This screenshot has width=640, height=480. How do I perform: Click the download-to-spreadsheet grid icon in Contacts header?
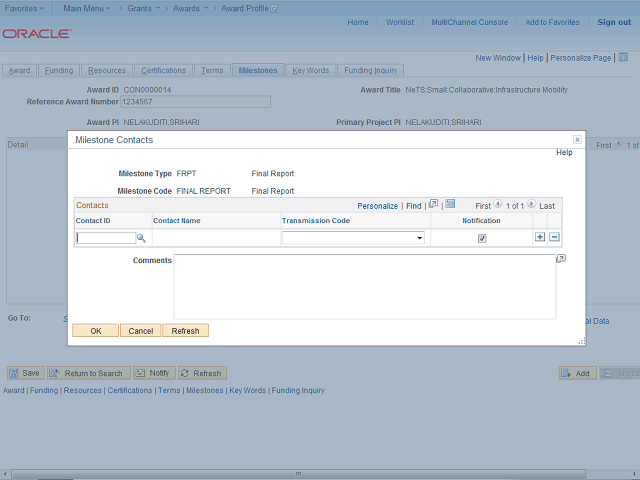coord(450,205)
